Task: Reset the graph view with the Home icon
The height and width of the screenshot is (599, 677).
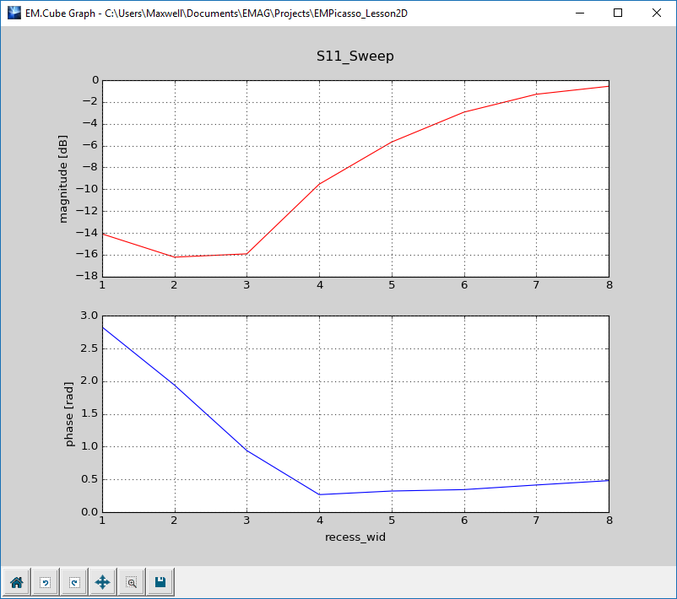Action: pyautogui.click(x=16, y=583)
